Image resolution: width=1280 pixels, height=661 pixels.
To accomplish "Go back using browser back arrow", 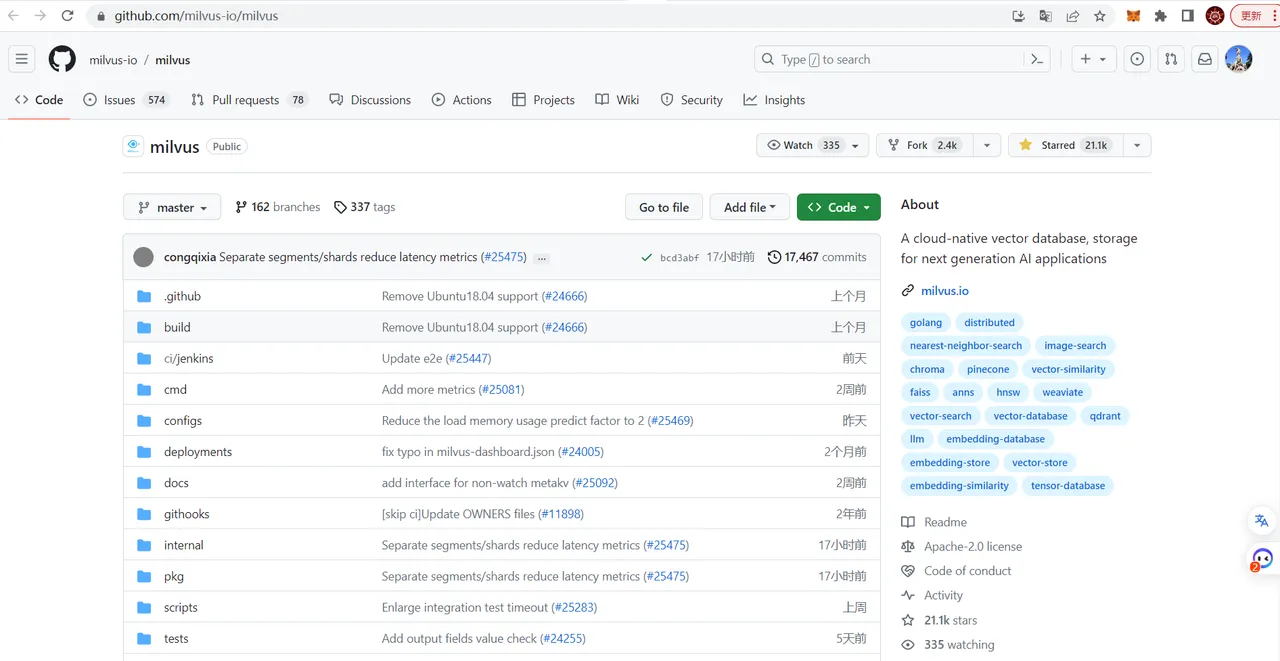I will tap(14, 16).
